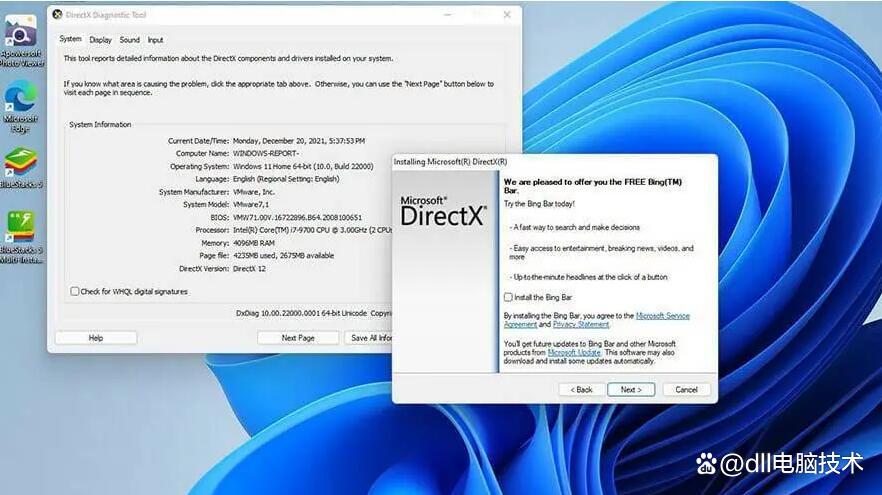
Task: Click DirectX Diagnostic Tool title bar icon
Action: pyautogui.click(x=57, y=15)
